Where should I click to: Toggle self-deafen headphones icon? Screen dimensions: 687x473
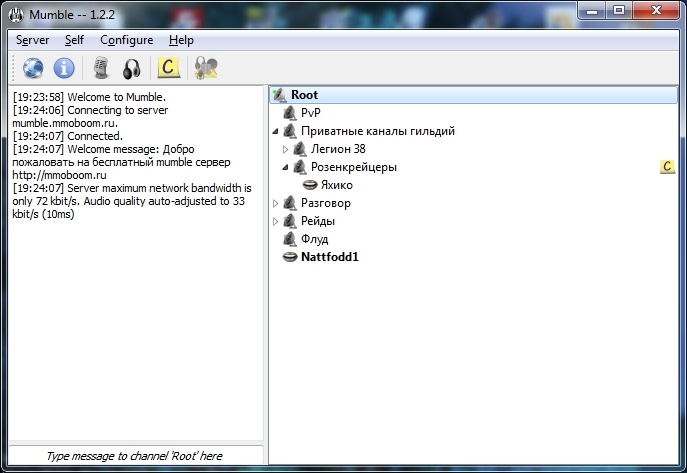(x=131, y=68)
